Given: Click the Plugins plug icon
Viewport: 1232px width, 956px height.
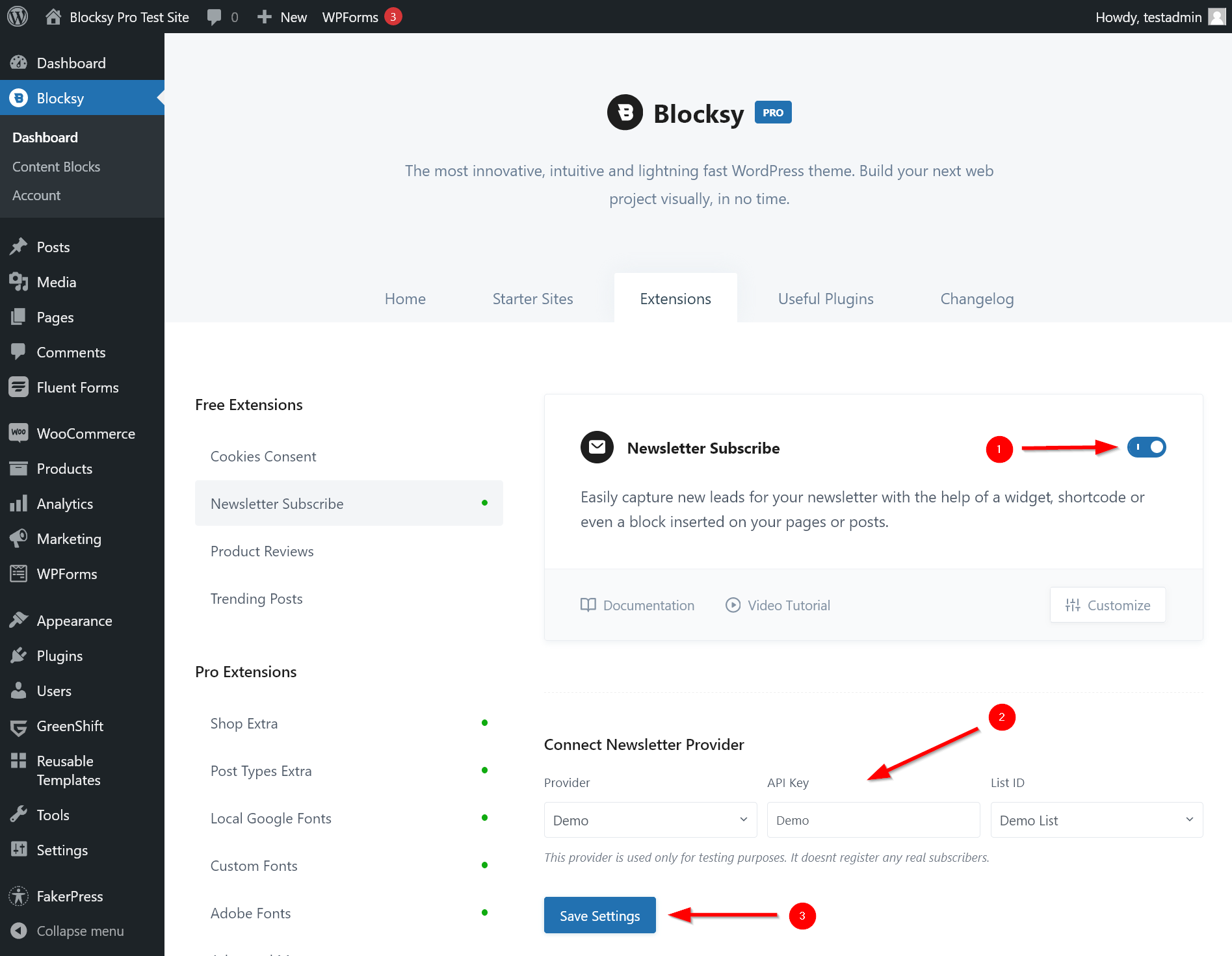Looking at the screenshot, I should pos(19,656).
